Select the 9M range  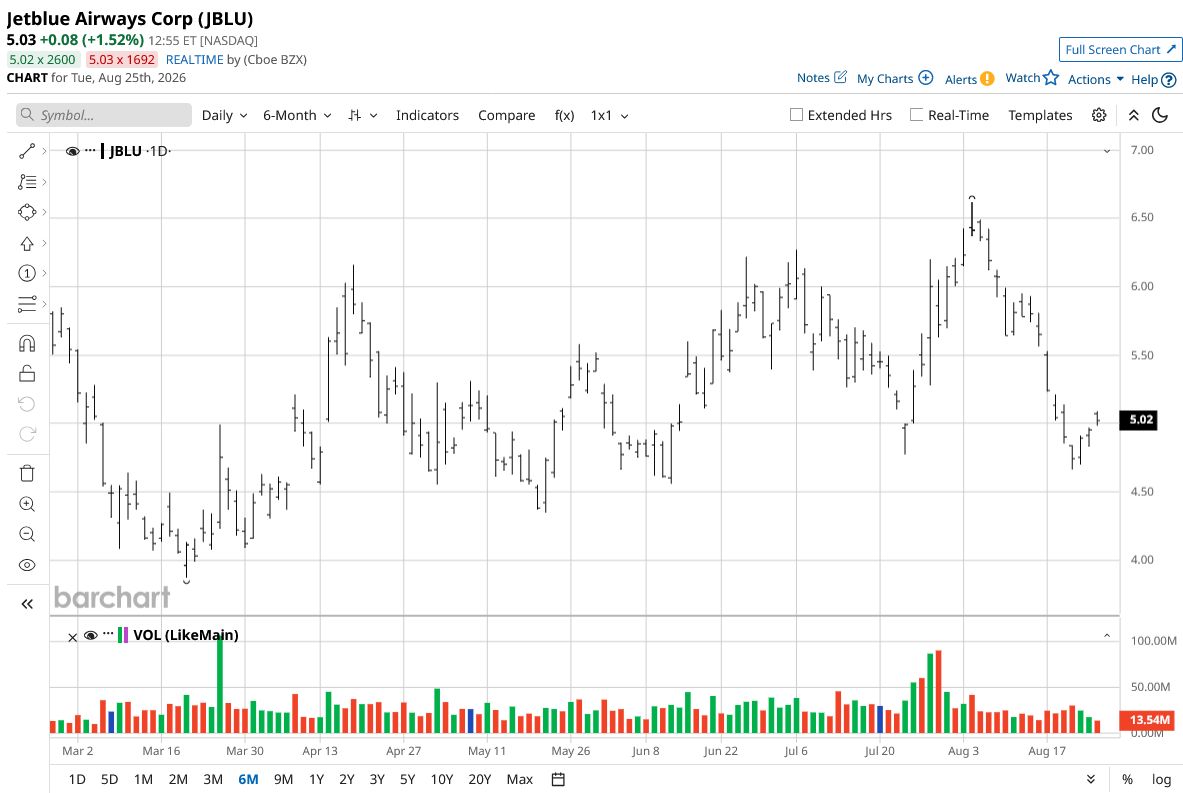click(x=284, y=779)
